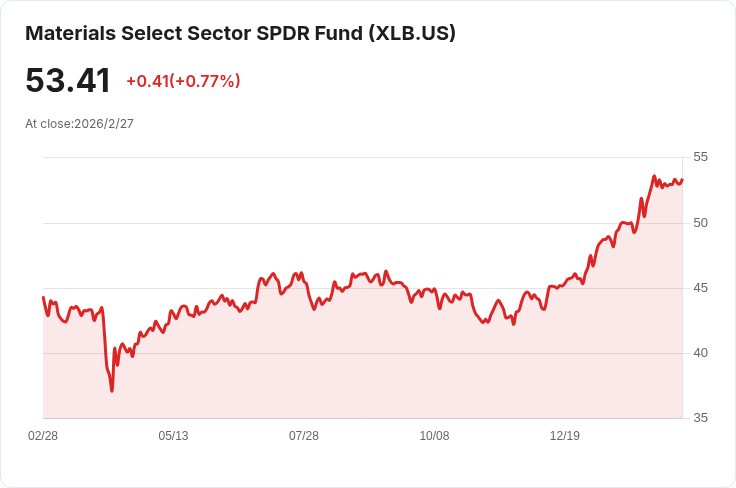Select the 07/28 date label on x-axis
This screenshot has height=488, width=736.
304,436
